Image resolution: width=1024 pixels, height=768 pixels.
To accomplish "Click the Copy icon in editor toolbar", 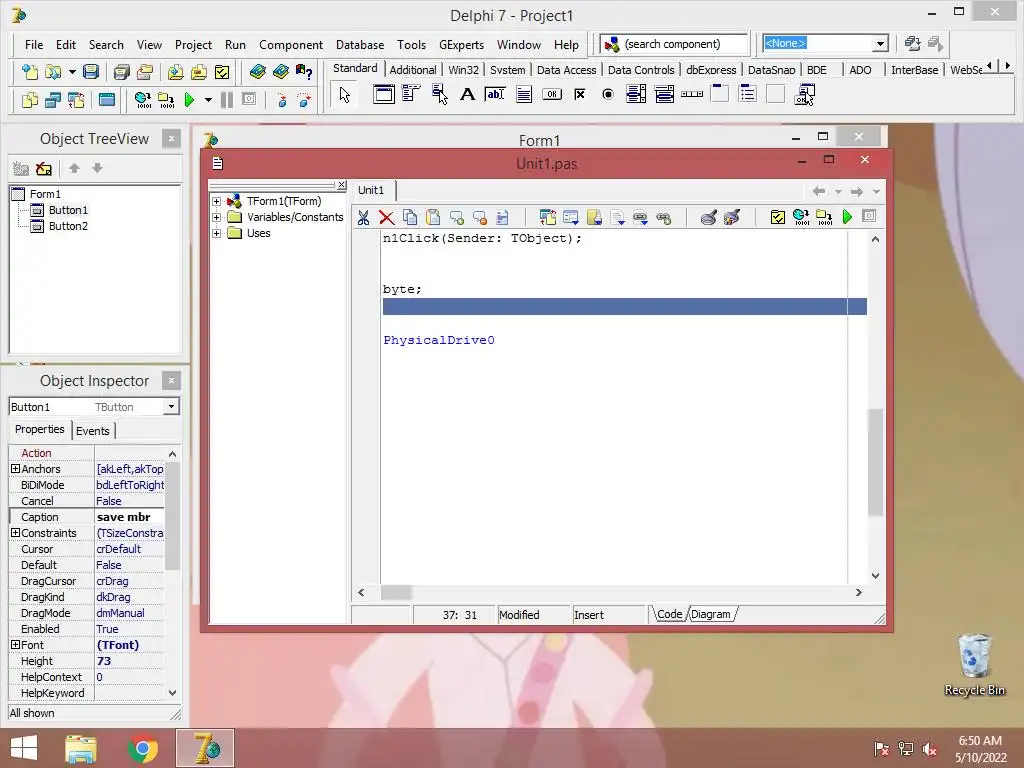I will (409, 217).
